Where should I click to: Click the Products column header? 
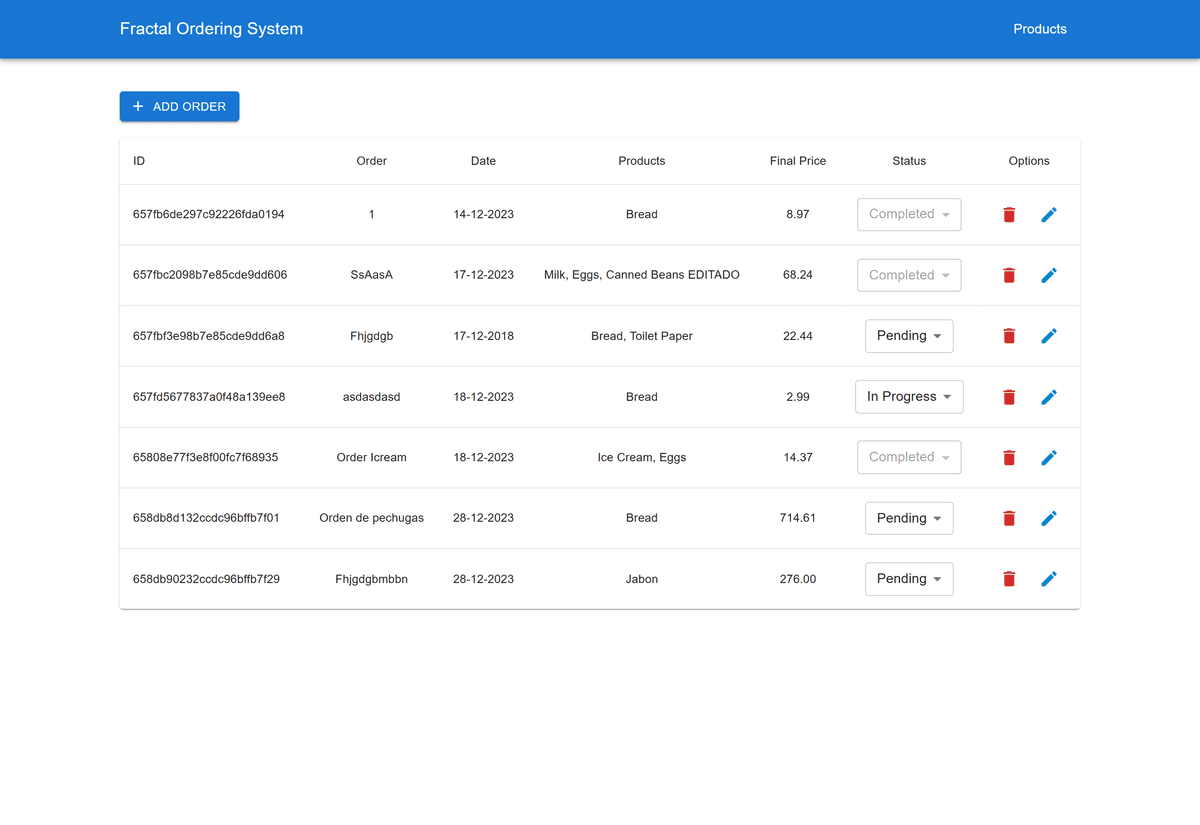(642, 161)
